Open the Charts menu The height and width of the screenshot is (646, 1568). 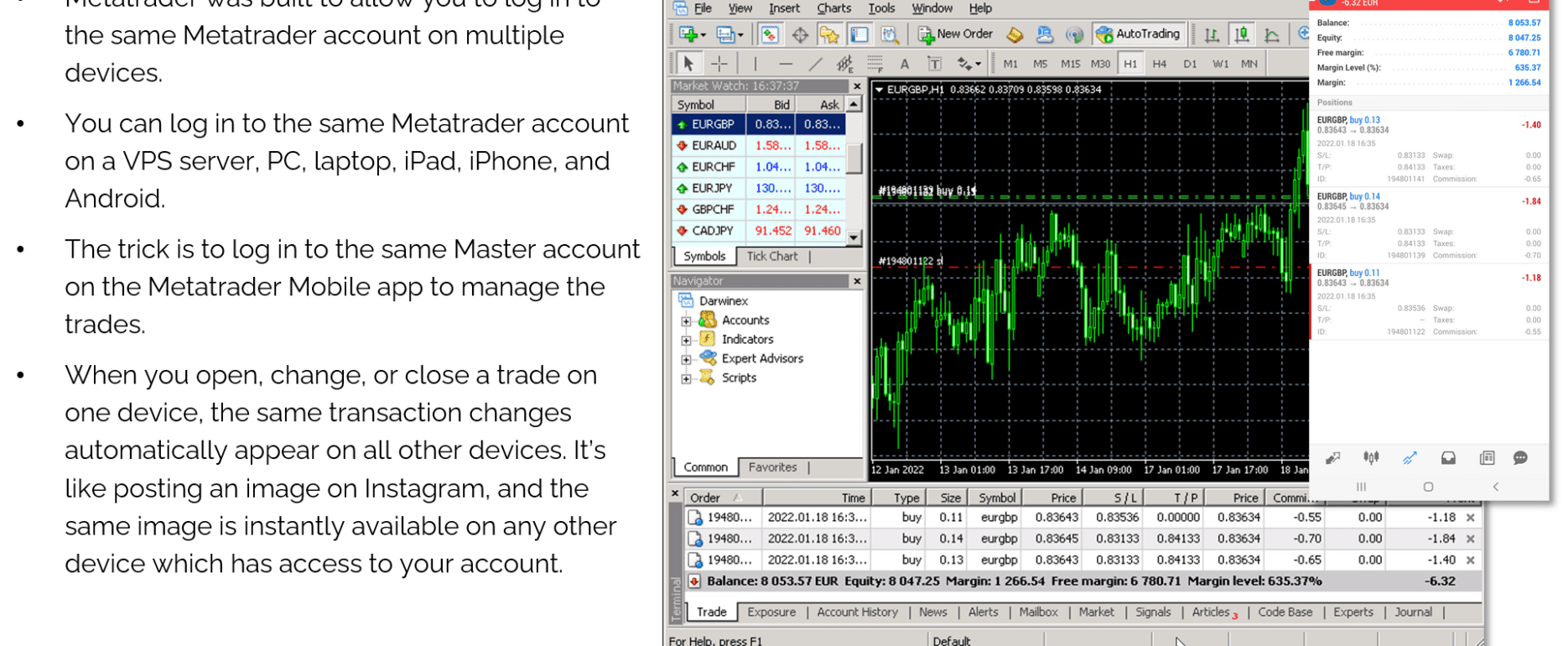834,8
